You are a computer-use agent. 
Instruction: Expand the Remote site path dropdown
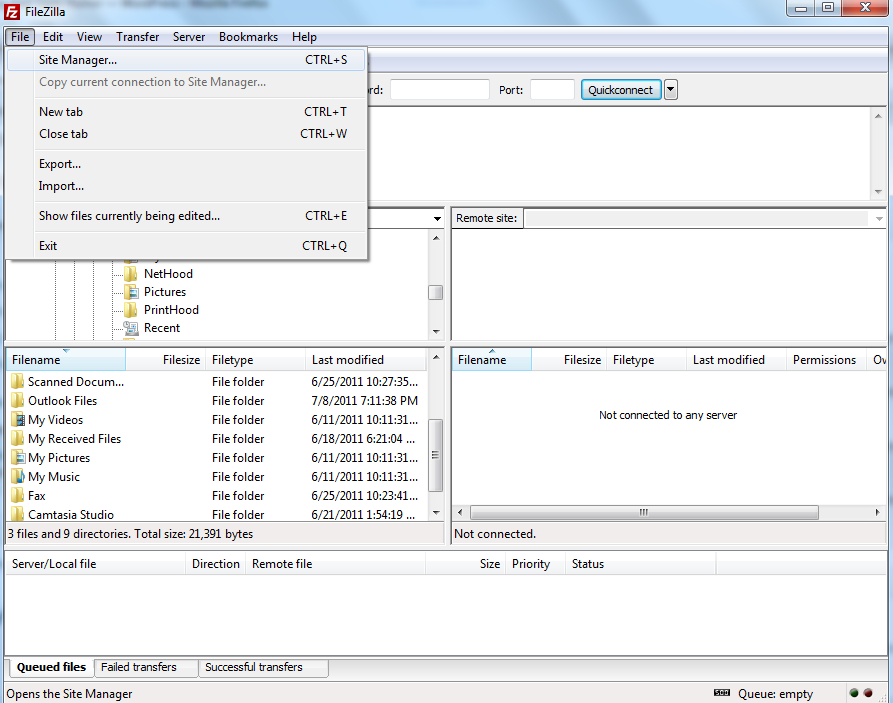(879, 218)
